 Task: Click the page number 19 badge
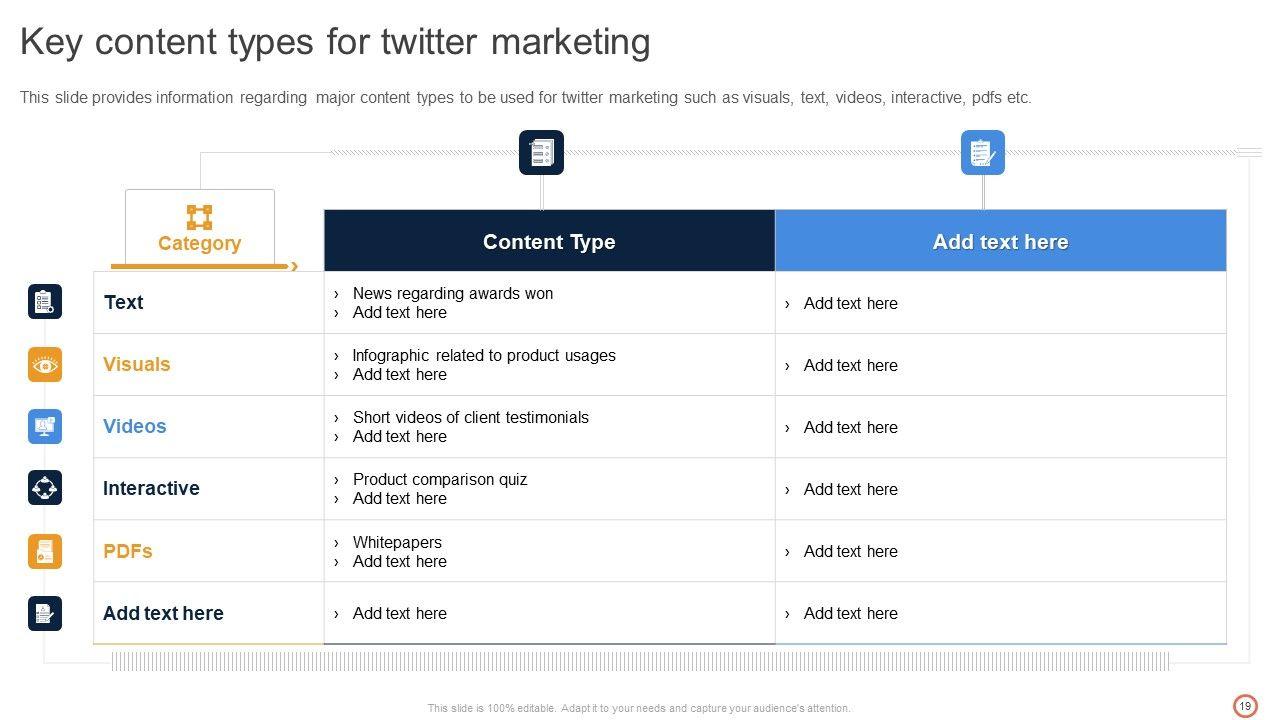point(1245,706)
